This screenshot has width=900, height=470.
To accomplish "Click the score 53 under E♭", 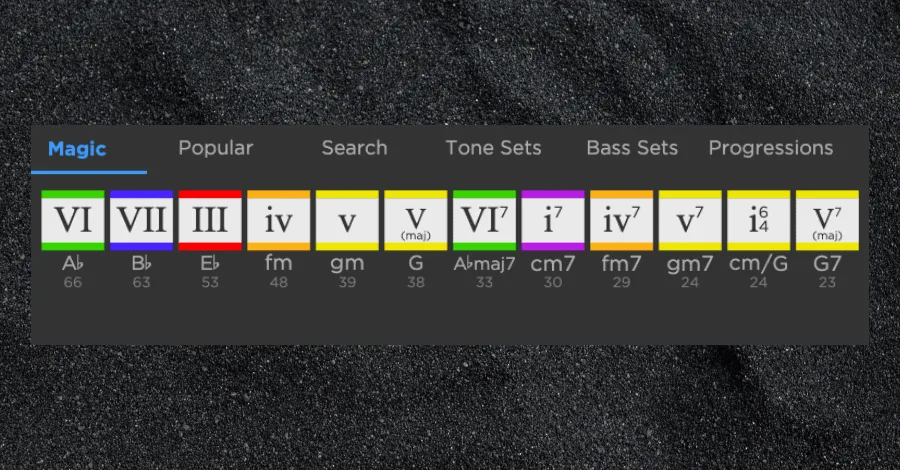I will tap(210, 282).
